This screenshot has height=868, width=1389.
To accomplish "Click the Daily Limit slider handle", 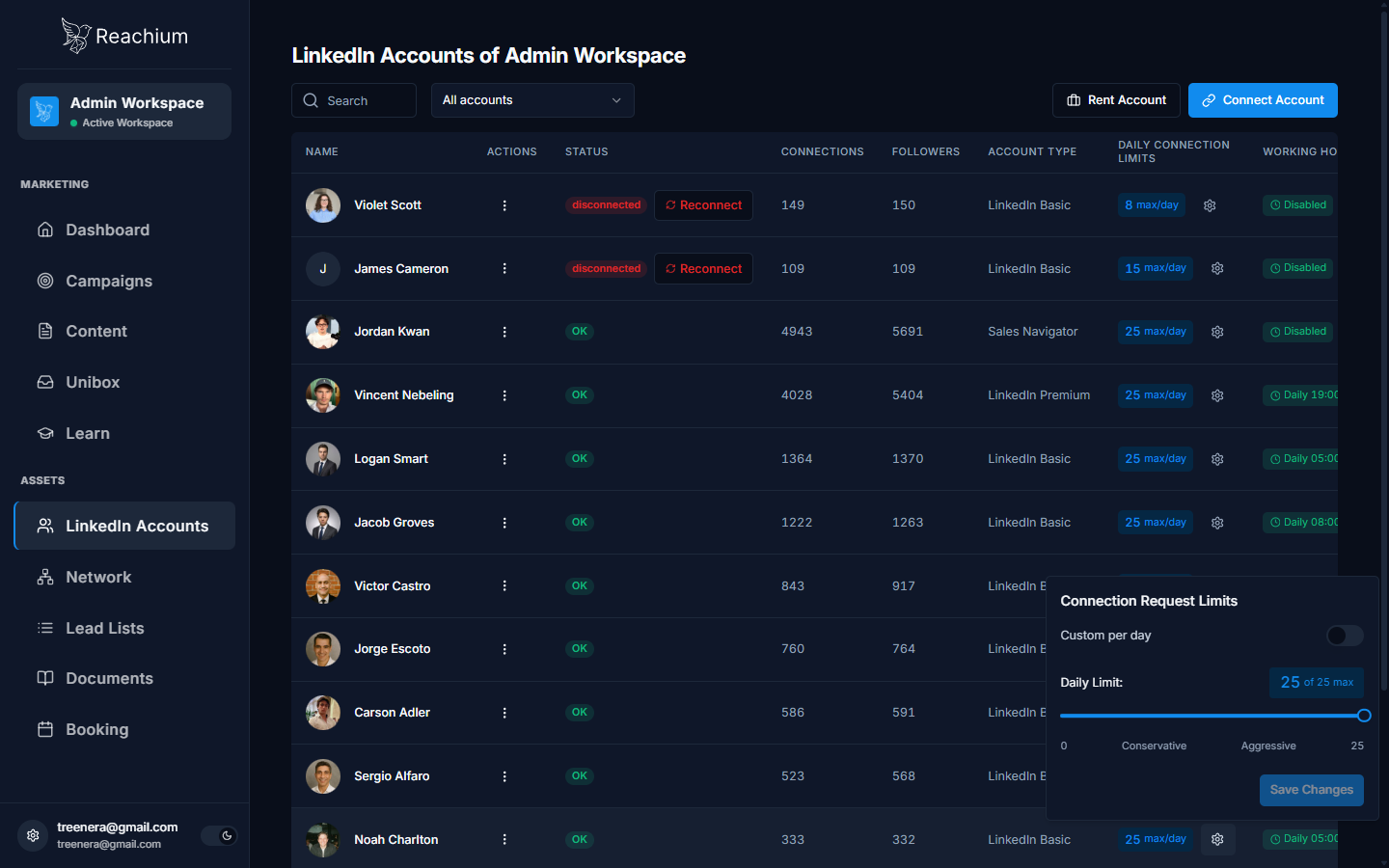I will pyautogui.click(x=1364, y=716).
